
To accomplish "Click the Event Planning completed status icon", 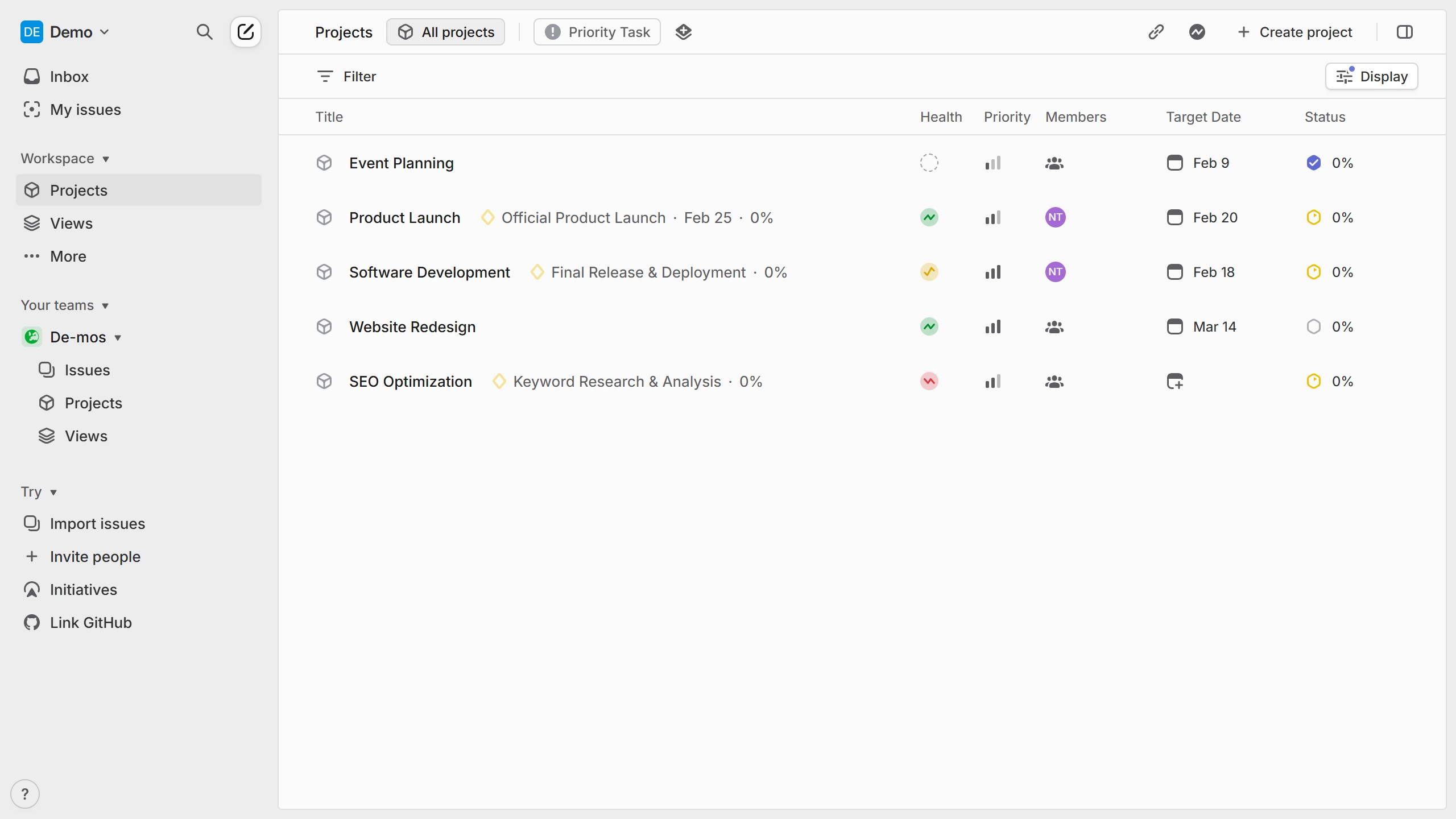I will [1313, 163].
